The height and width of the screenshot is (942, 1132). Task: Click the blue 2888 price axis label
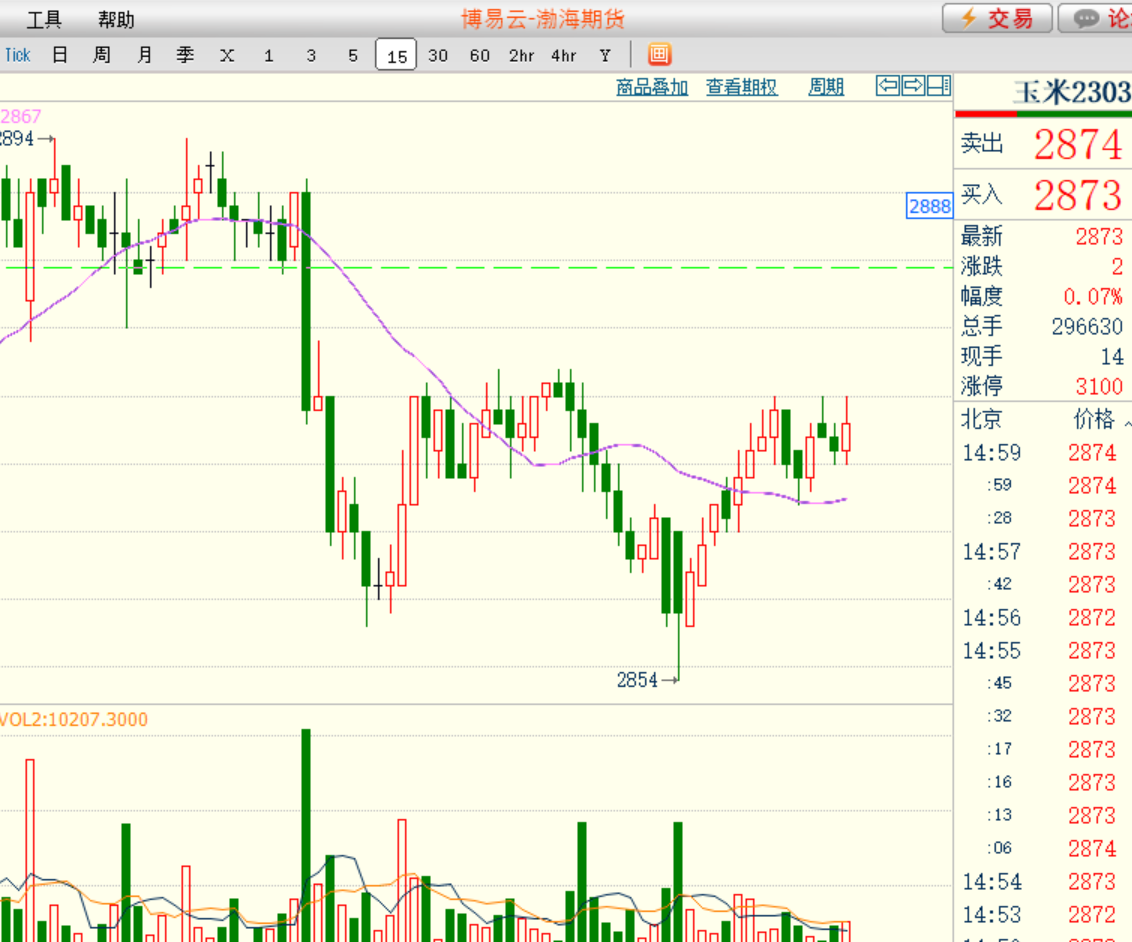[930, 206]
